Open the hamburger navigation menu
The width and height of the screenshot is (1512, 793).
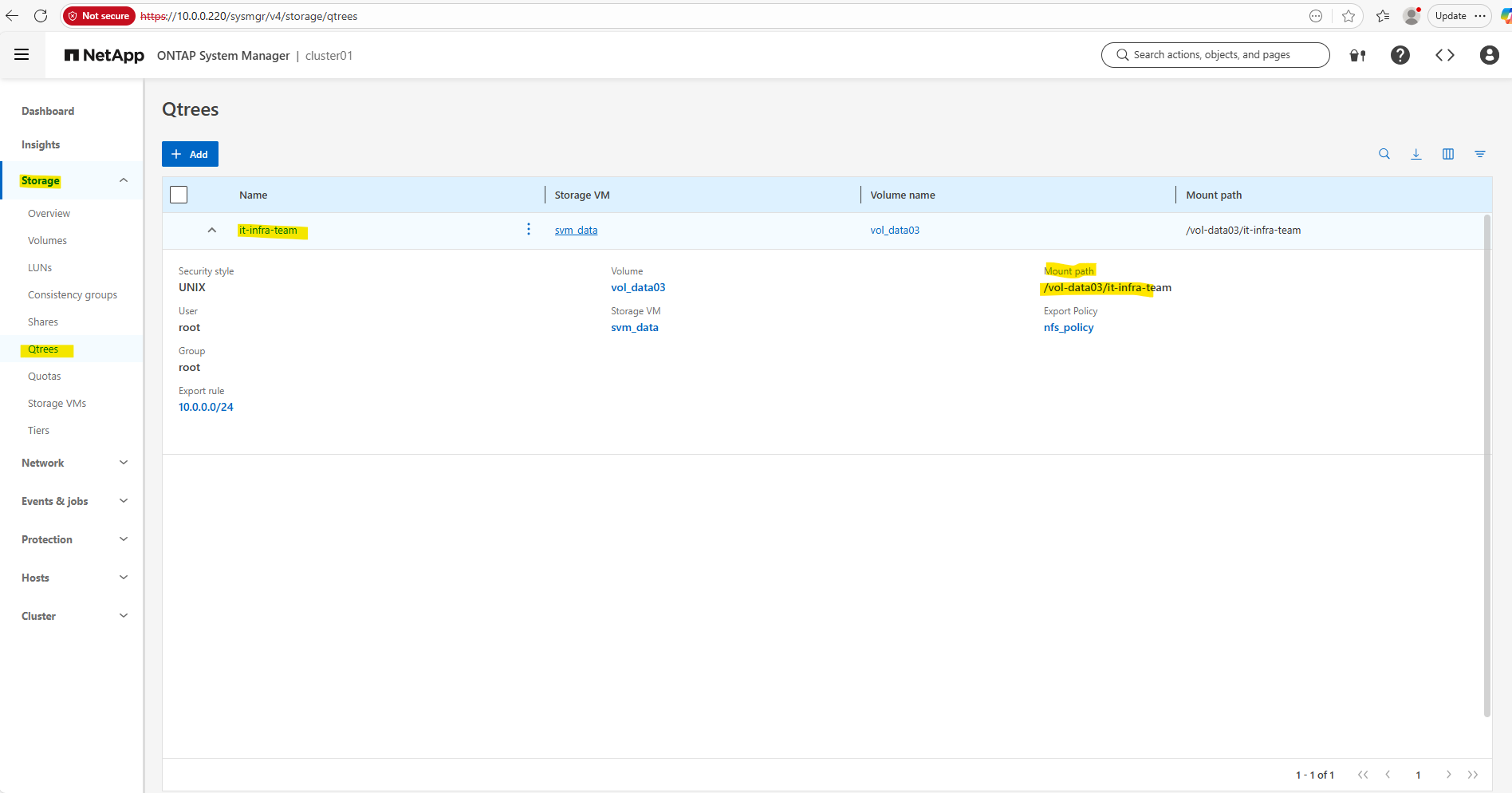[x=22, y=55]
